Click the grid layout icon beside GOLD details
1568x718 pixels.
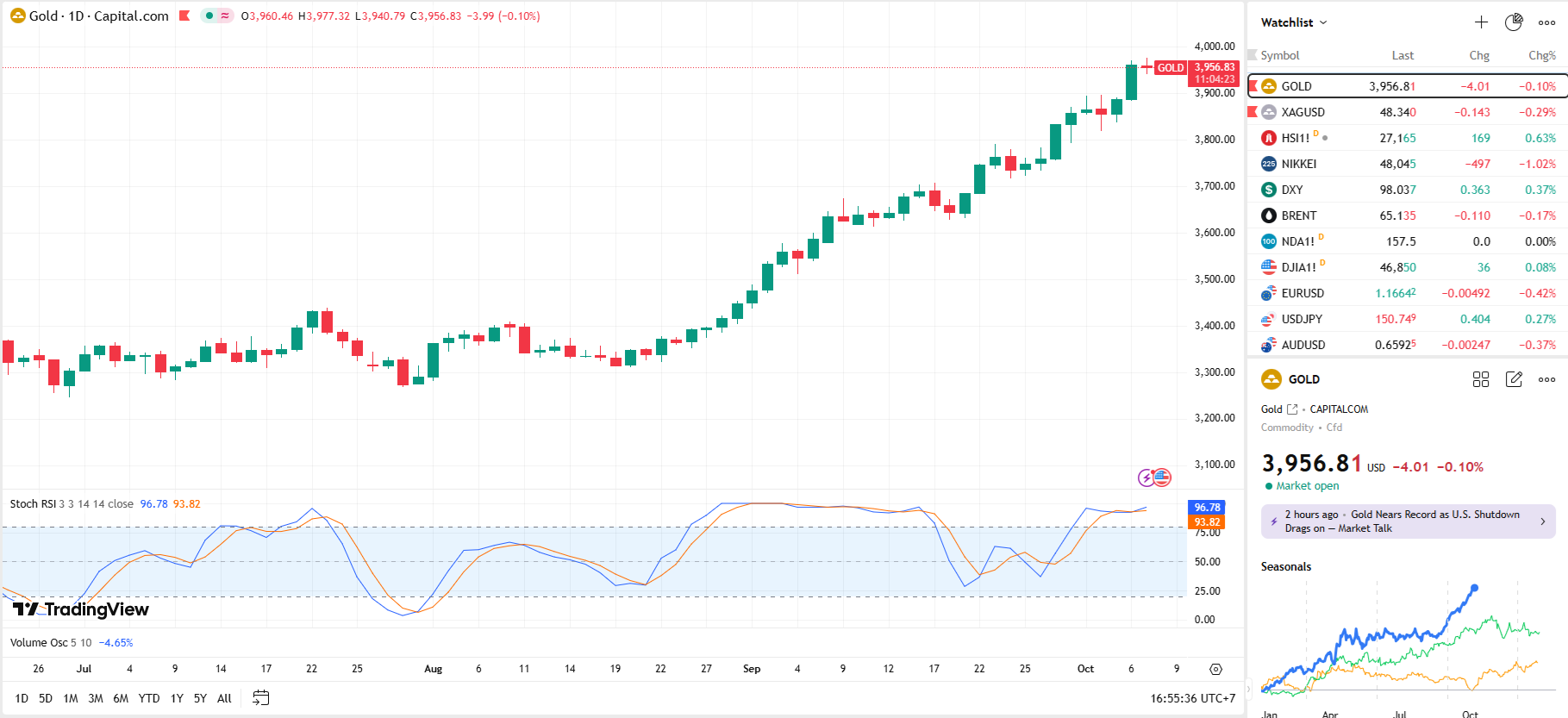[1481, 379]
